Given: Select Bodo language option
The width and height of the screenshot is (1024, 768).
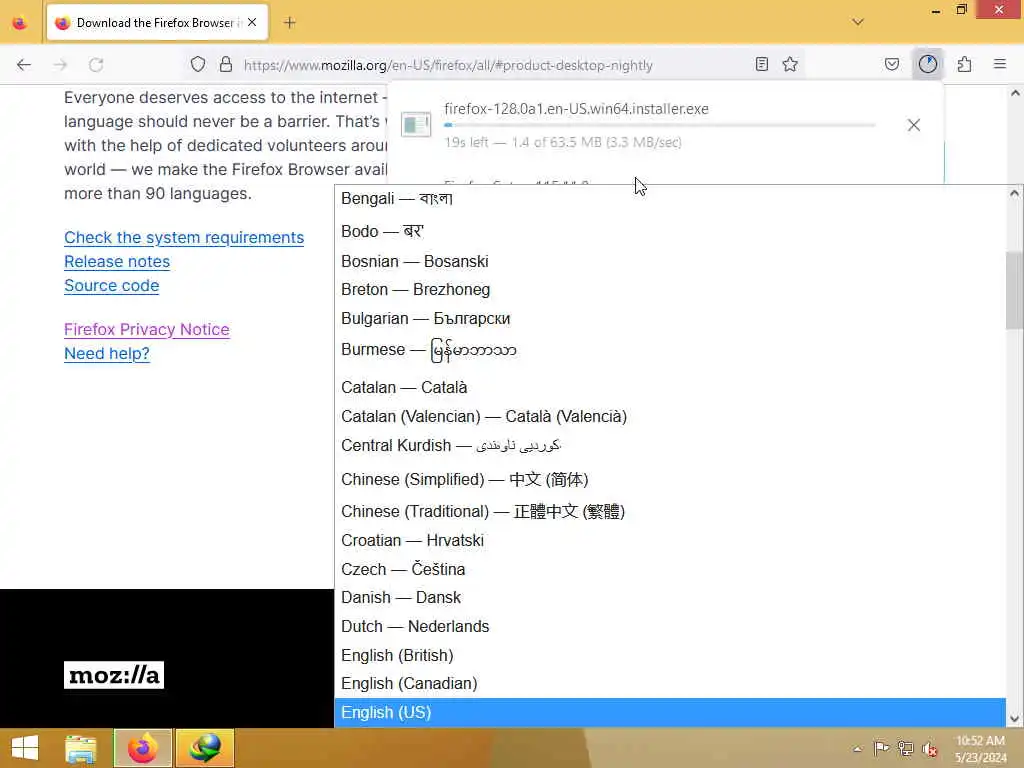Looking at the screenshot, I should 670,231.
